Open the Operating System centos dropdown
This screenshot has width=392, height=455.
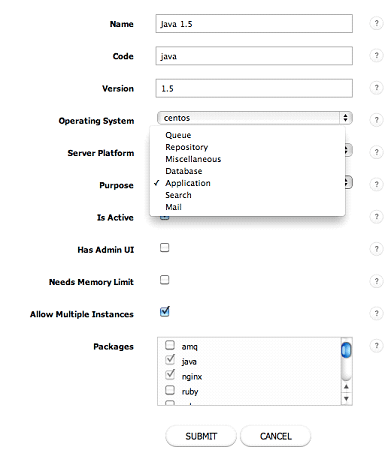[255, 118]
